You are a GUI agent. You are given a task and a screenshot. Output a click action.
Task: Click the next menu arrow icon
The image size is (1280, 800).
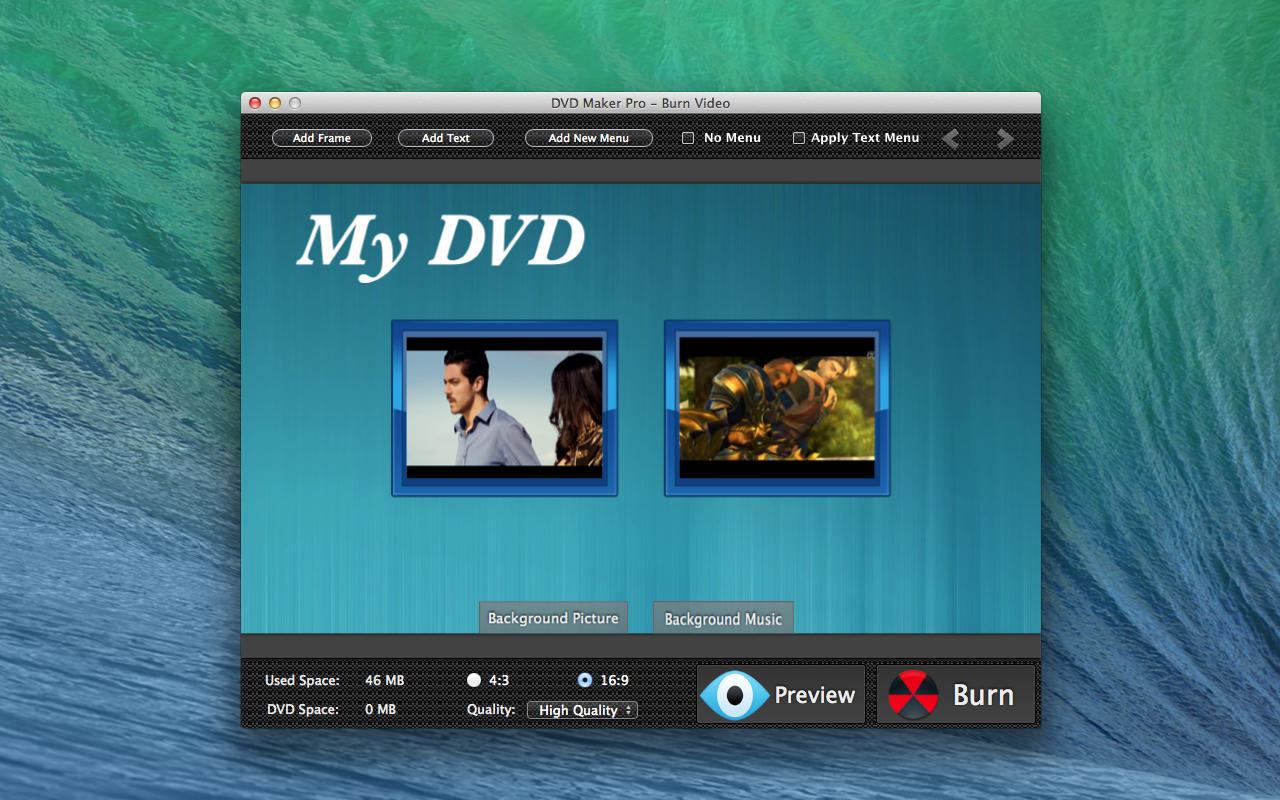click(x=1005, y=139)
